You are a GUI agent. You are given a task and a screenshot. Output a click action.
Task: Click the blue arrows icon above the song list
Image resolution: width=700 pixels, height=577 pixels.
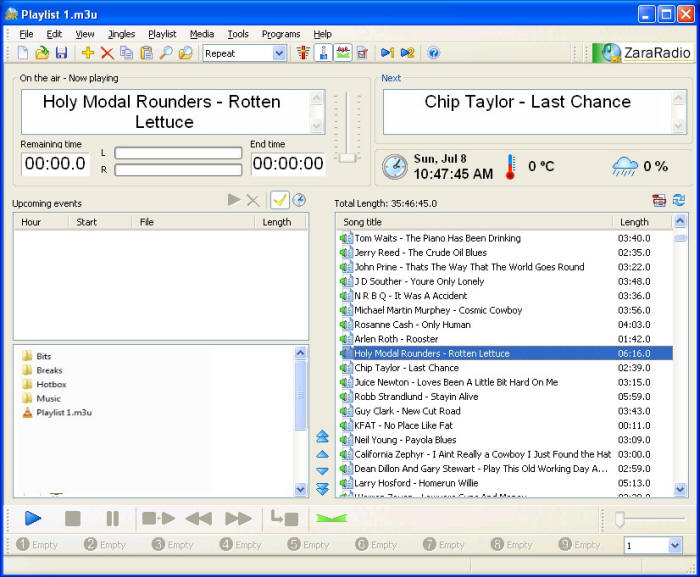coord(679,200)
